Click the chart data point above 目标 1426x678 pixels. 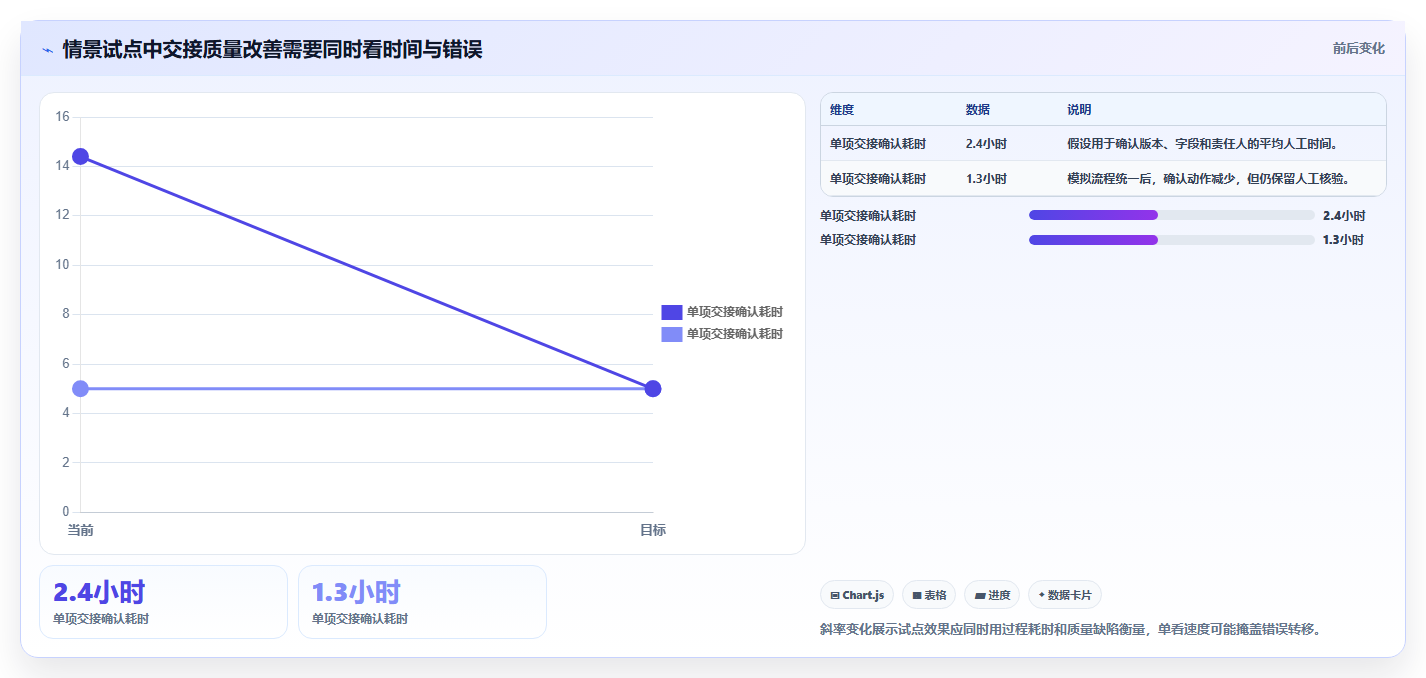click(x=653, y=388)
